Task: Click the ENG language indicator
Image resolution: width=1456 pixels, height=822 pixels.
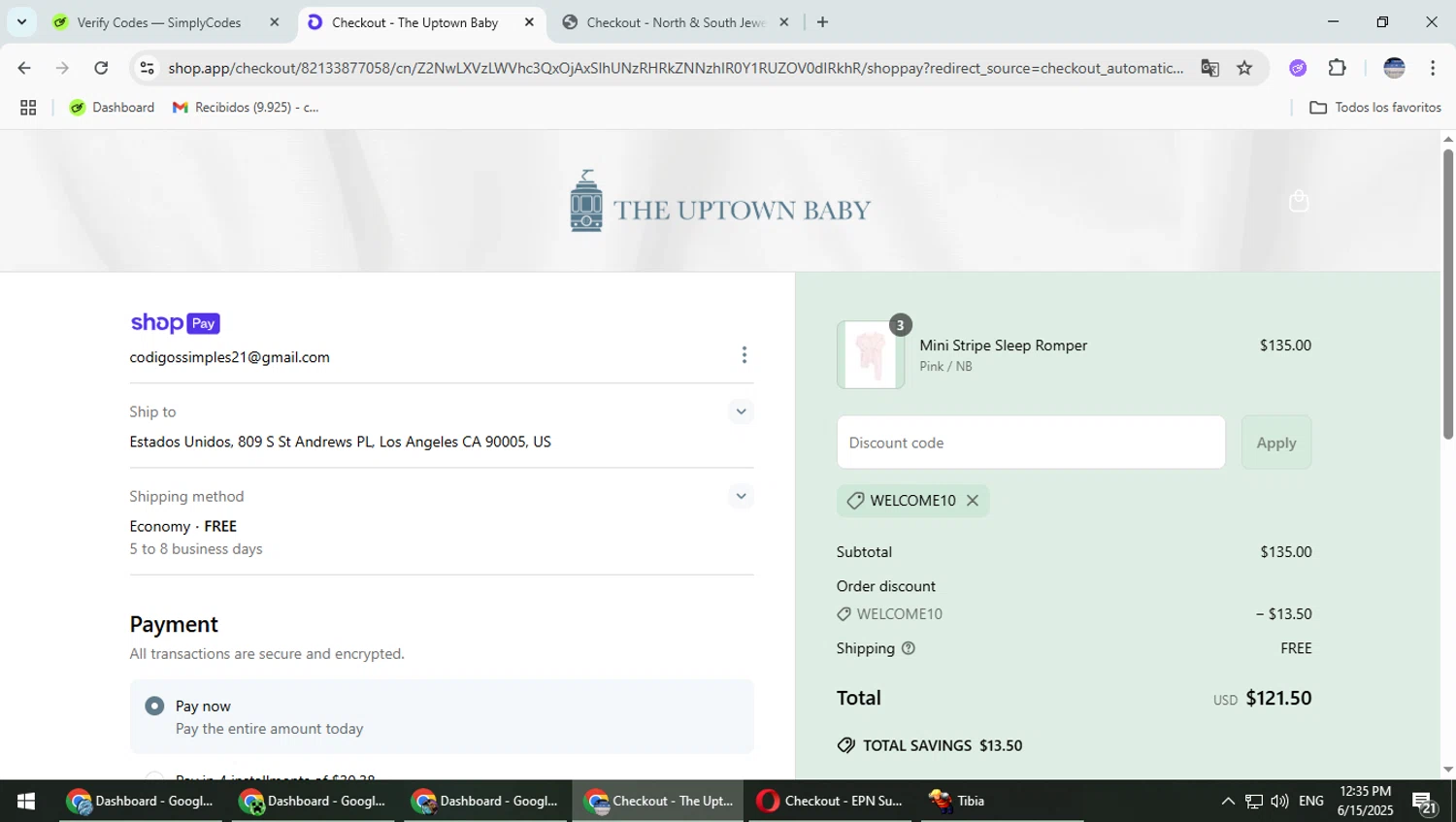Action: 1311,801
